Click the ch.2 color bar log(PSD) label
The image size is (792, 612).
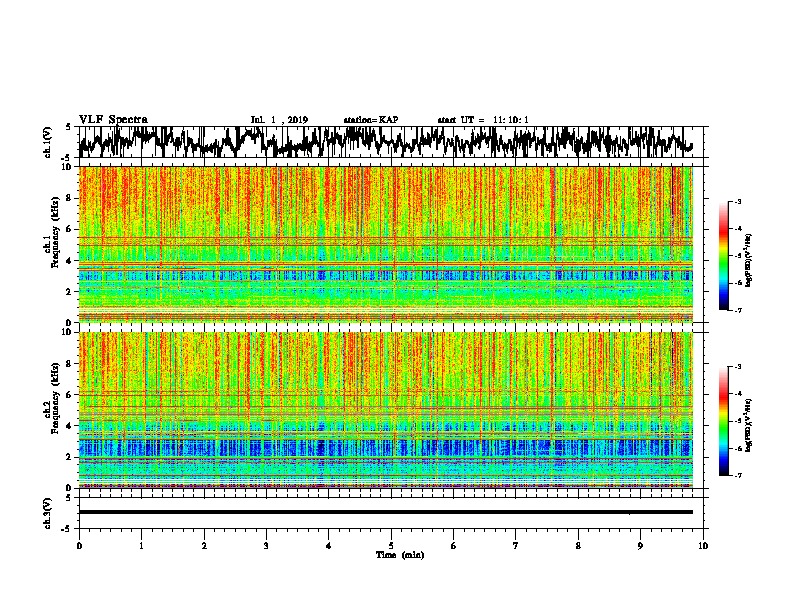[748, 425]
